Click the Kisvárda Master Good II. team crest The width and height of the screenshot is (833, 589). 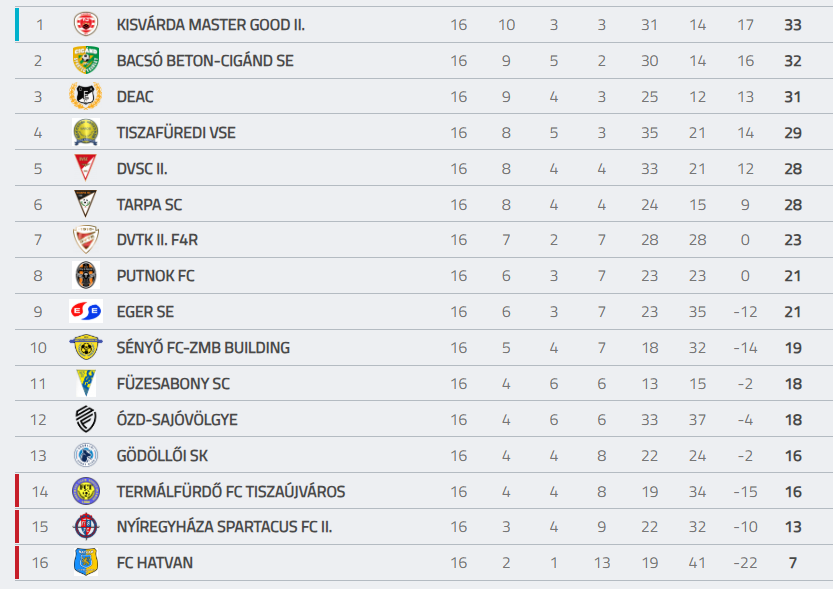pos(86,25)
